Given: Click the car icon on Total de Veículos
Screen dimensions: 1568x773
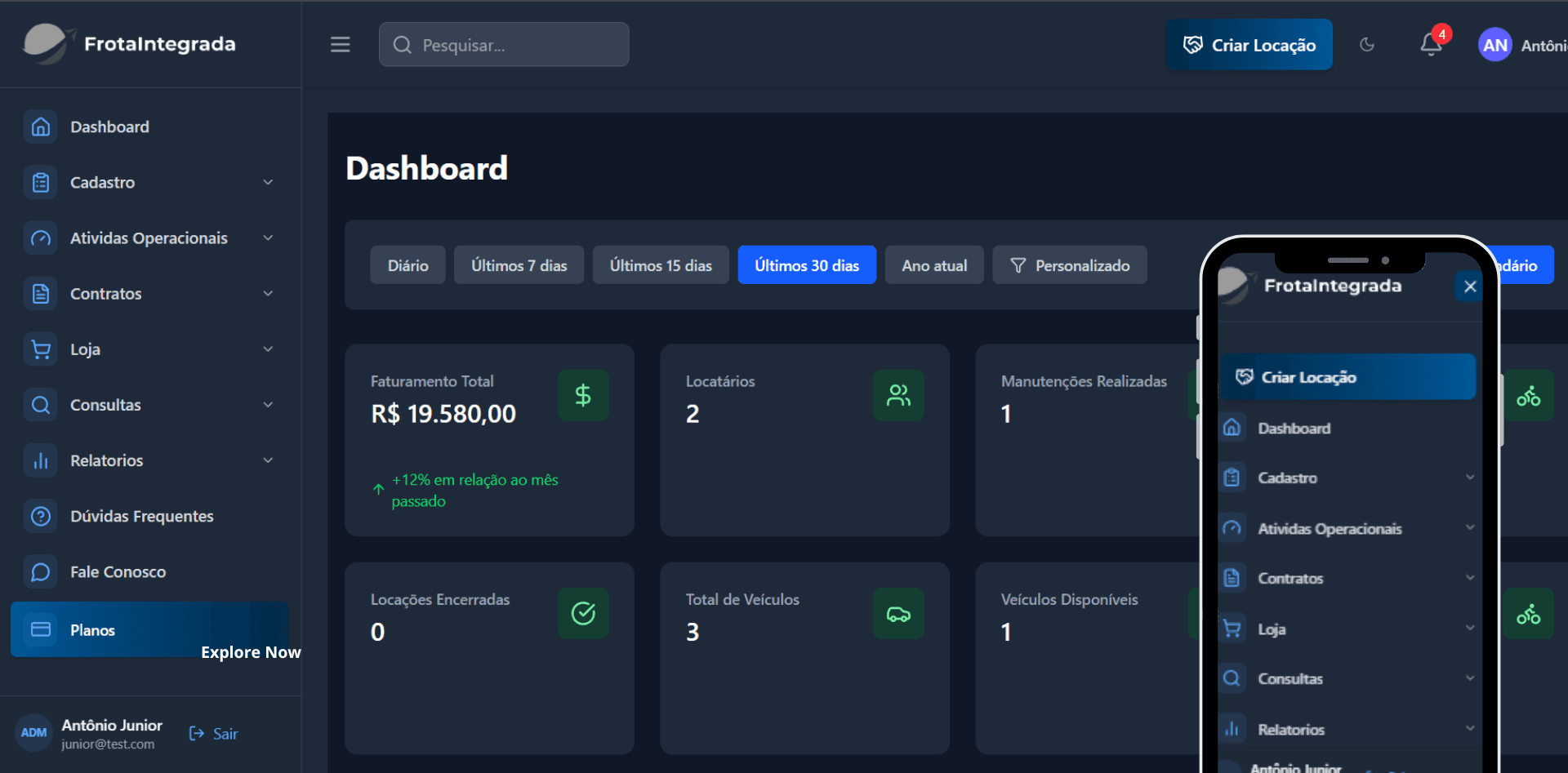Looking at the screenshot, I should tap(898, 614).
